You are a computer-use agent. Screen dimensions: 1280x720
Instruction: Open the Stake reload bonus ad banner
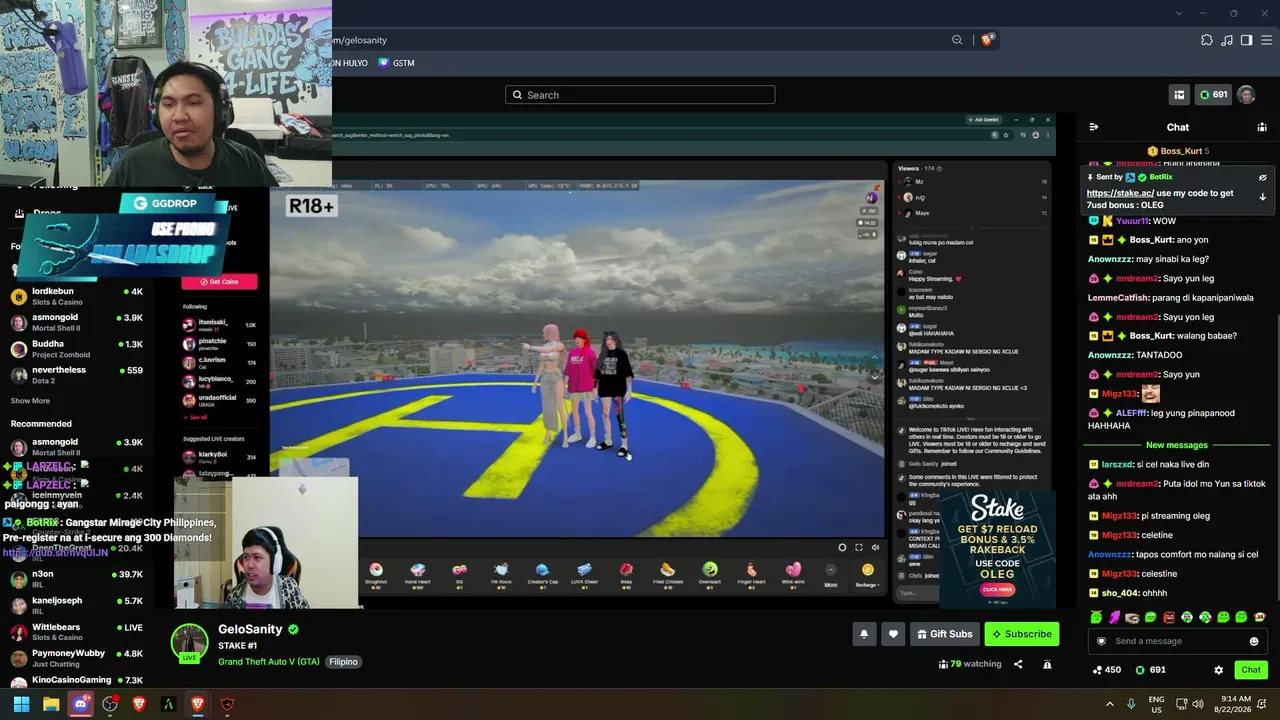[x=997, y=548]
